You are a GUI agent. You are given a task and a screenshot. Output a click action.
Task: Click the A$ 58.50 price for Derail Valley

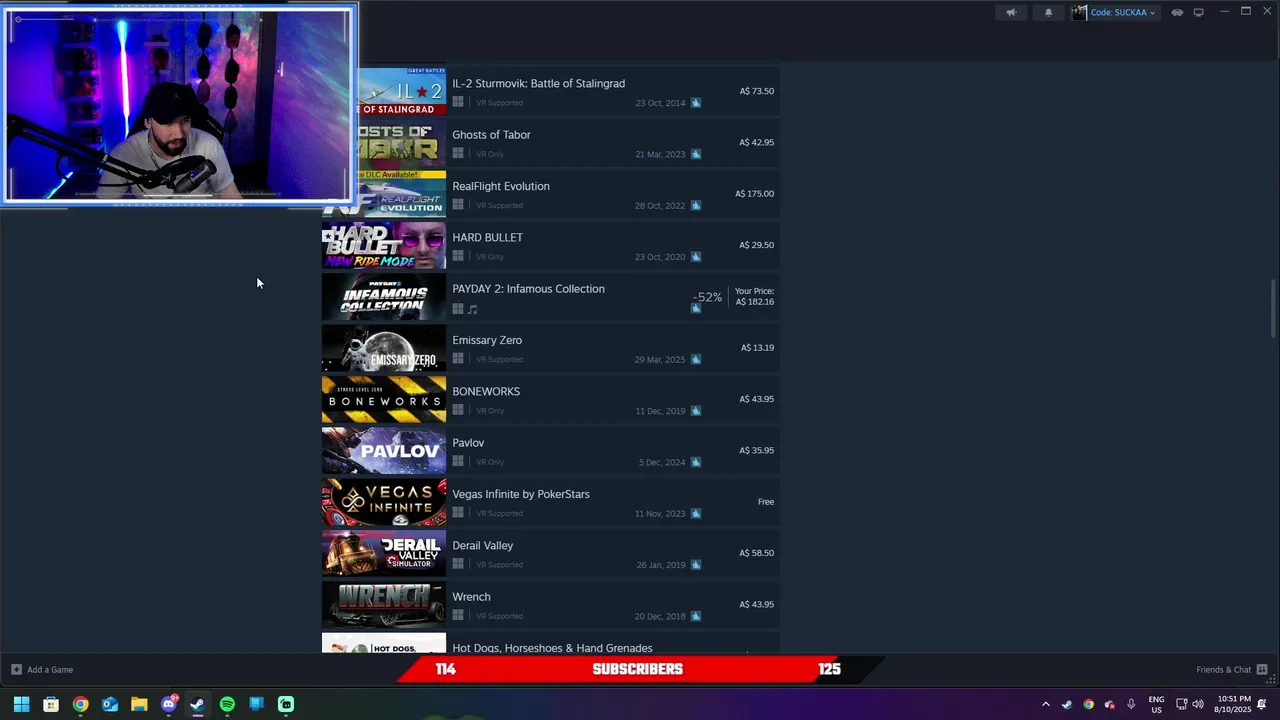click(756, 552)
